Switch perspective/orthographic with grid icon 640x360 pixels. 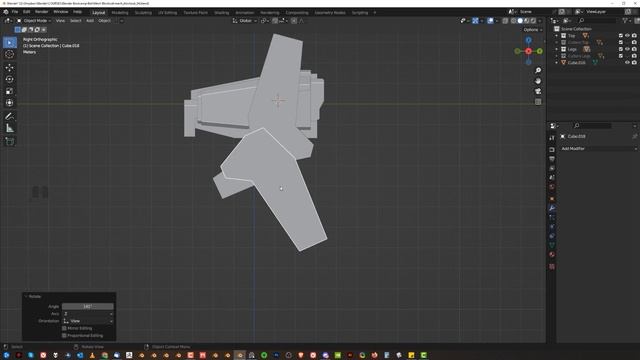pos(538,102)
